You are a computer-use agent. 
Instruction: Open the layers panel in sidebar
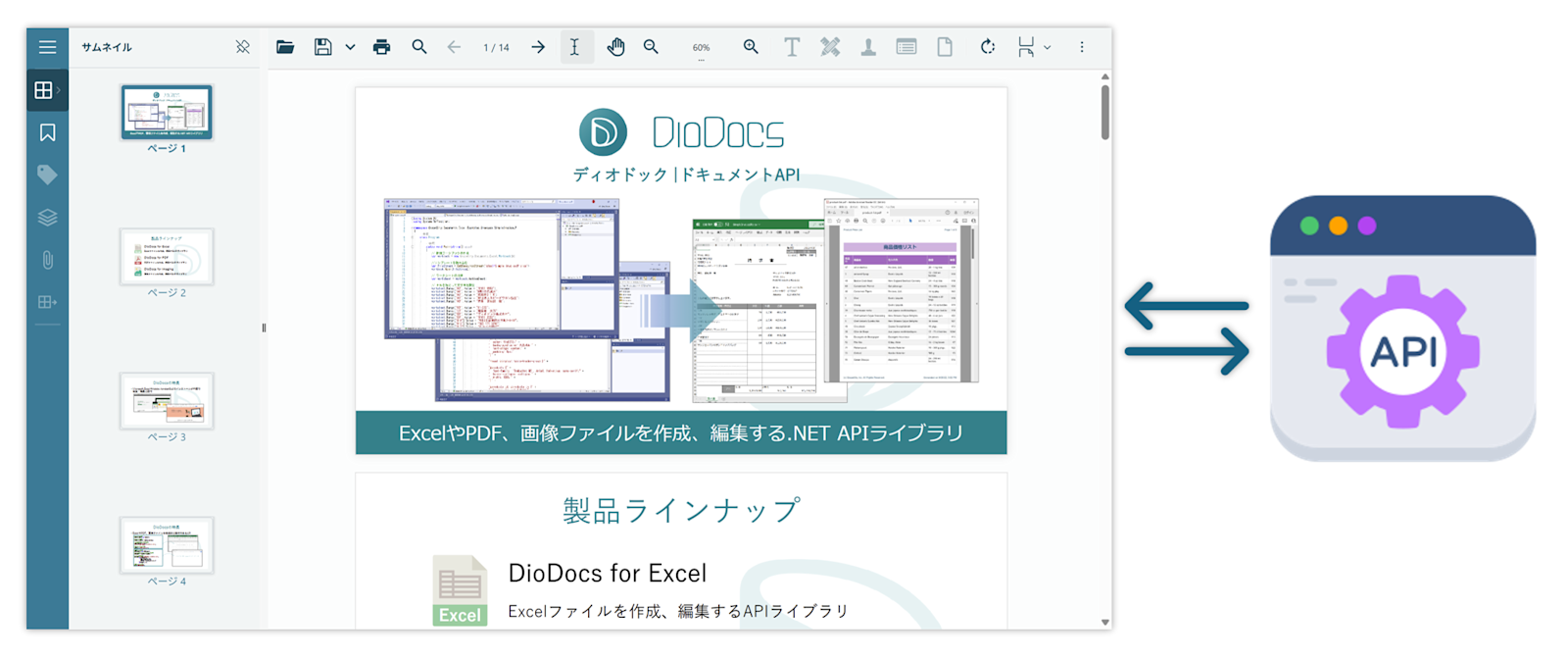click(47, 218)
